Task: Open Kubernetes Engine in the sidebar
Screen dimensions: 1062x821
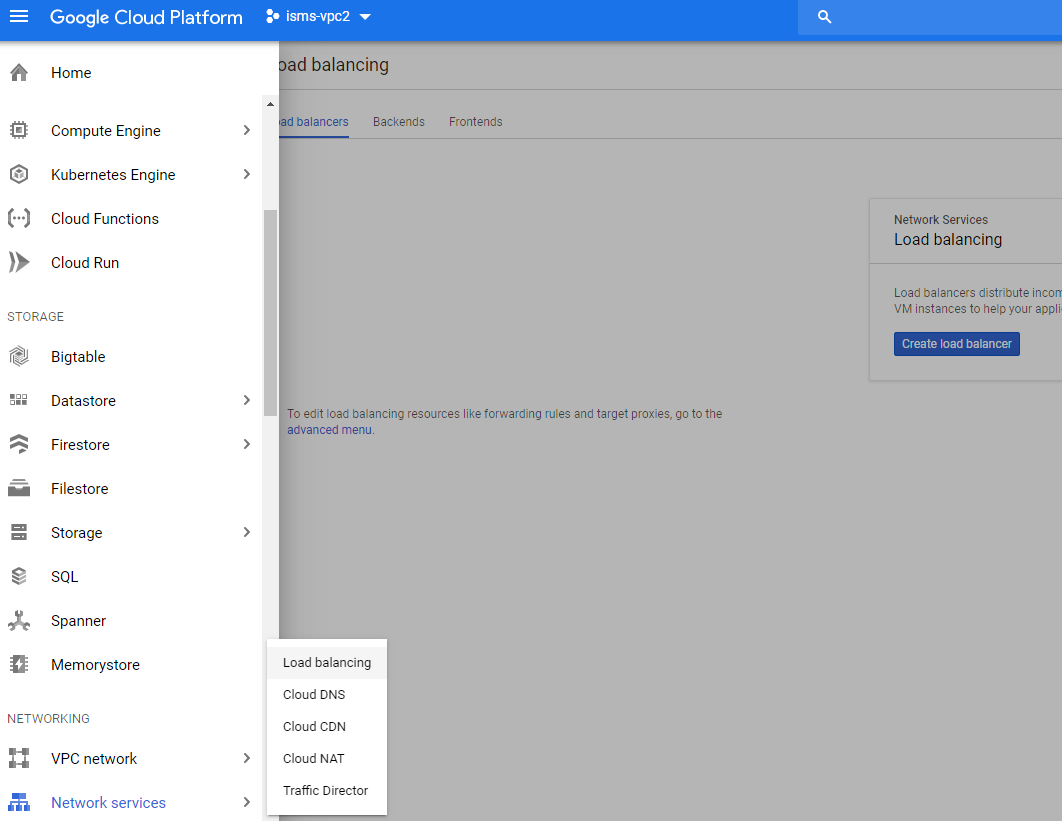Action: pos(113,174)
